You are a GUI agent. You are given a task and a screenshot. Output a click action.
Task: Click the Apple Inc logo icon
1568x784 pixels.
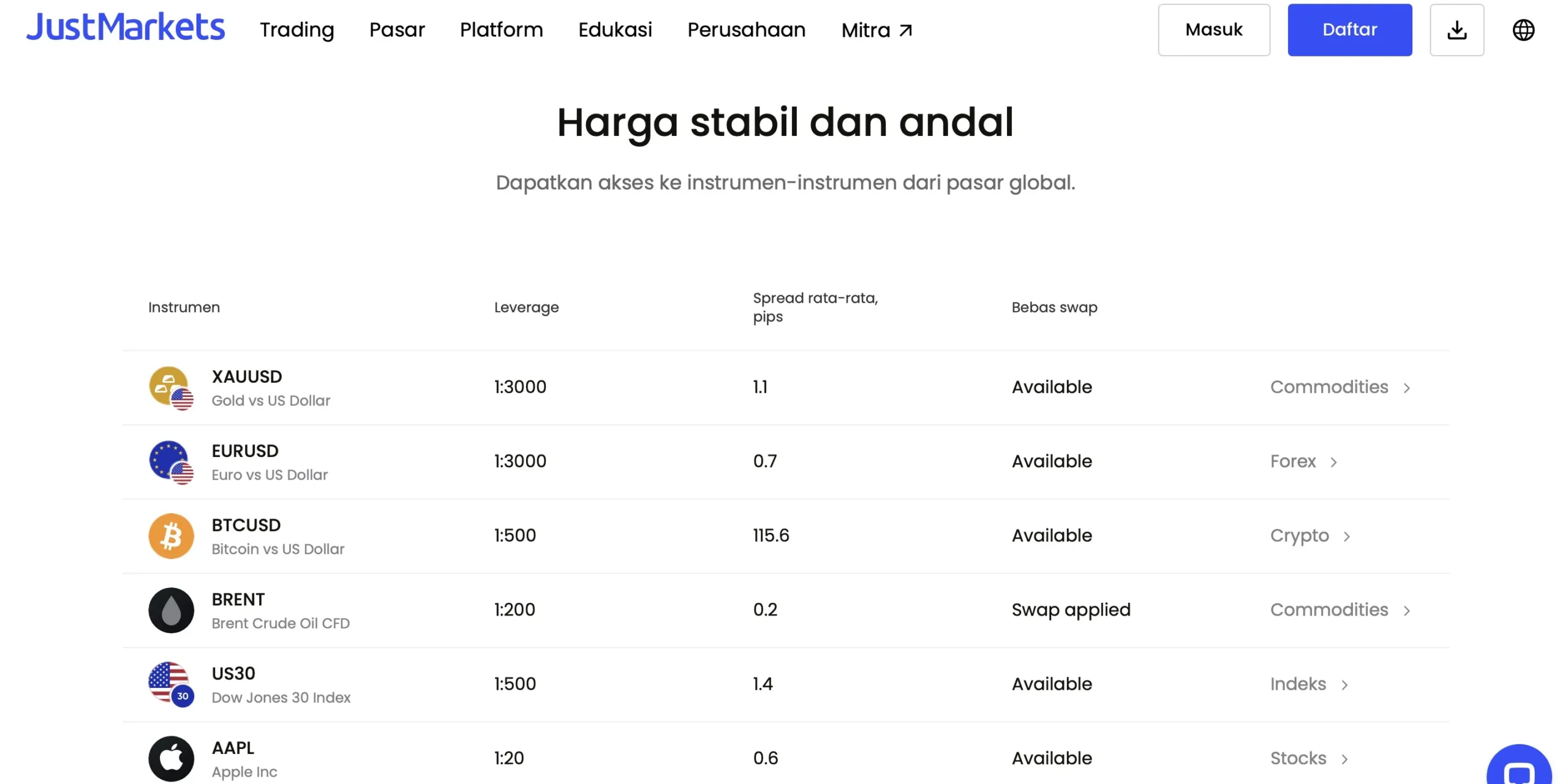pyautogui.click(x=170, y=758)
